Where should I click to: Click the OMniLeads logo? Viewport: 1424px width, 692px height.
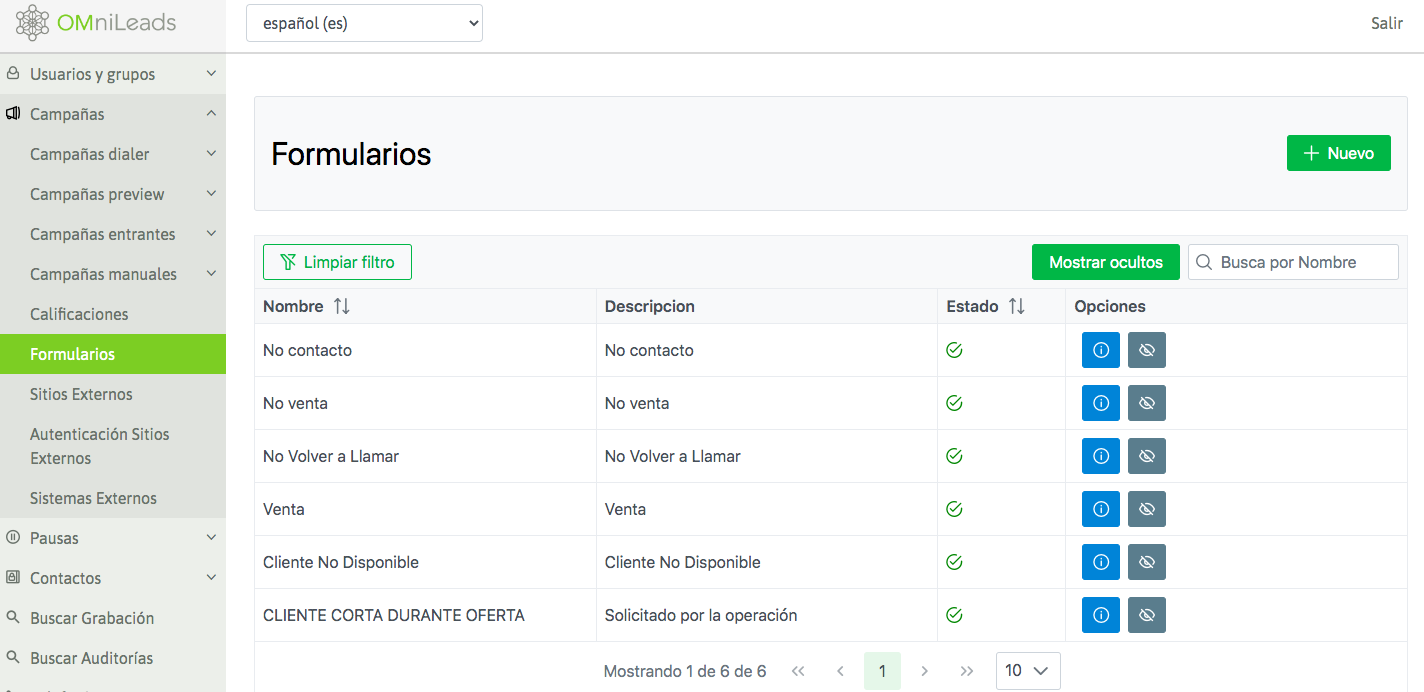pyautogui.click(x=96, y=23)
